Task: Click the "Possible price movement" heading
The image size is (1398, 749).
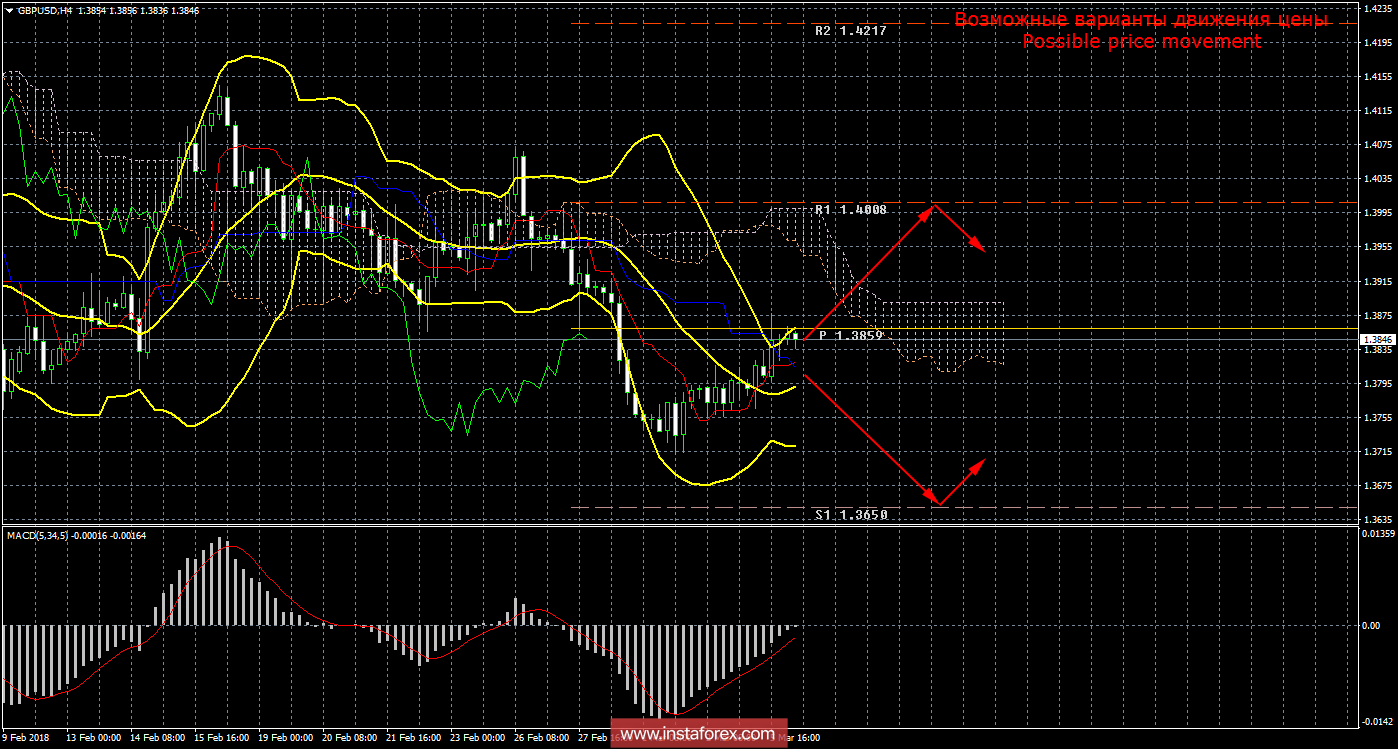Action: click(1141, 41)
